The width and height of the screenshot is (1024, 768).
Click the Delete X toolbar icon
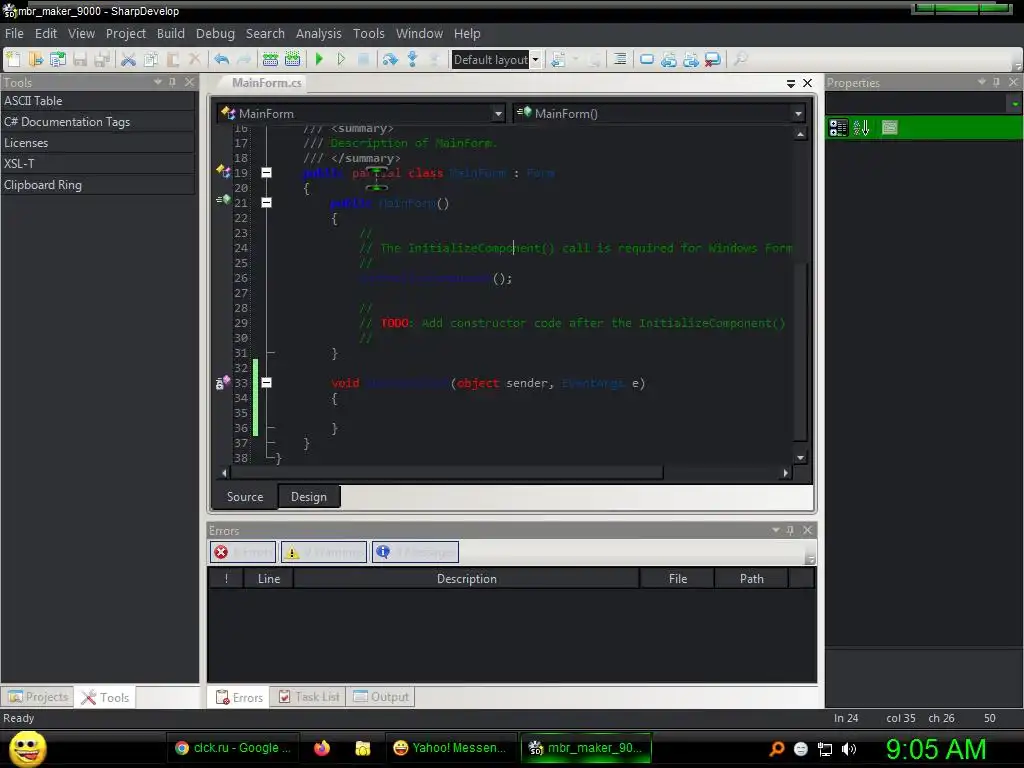pyautogui.click(x=195, y=59)
